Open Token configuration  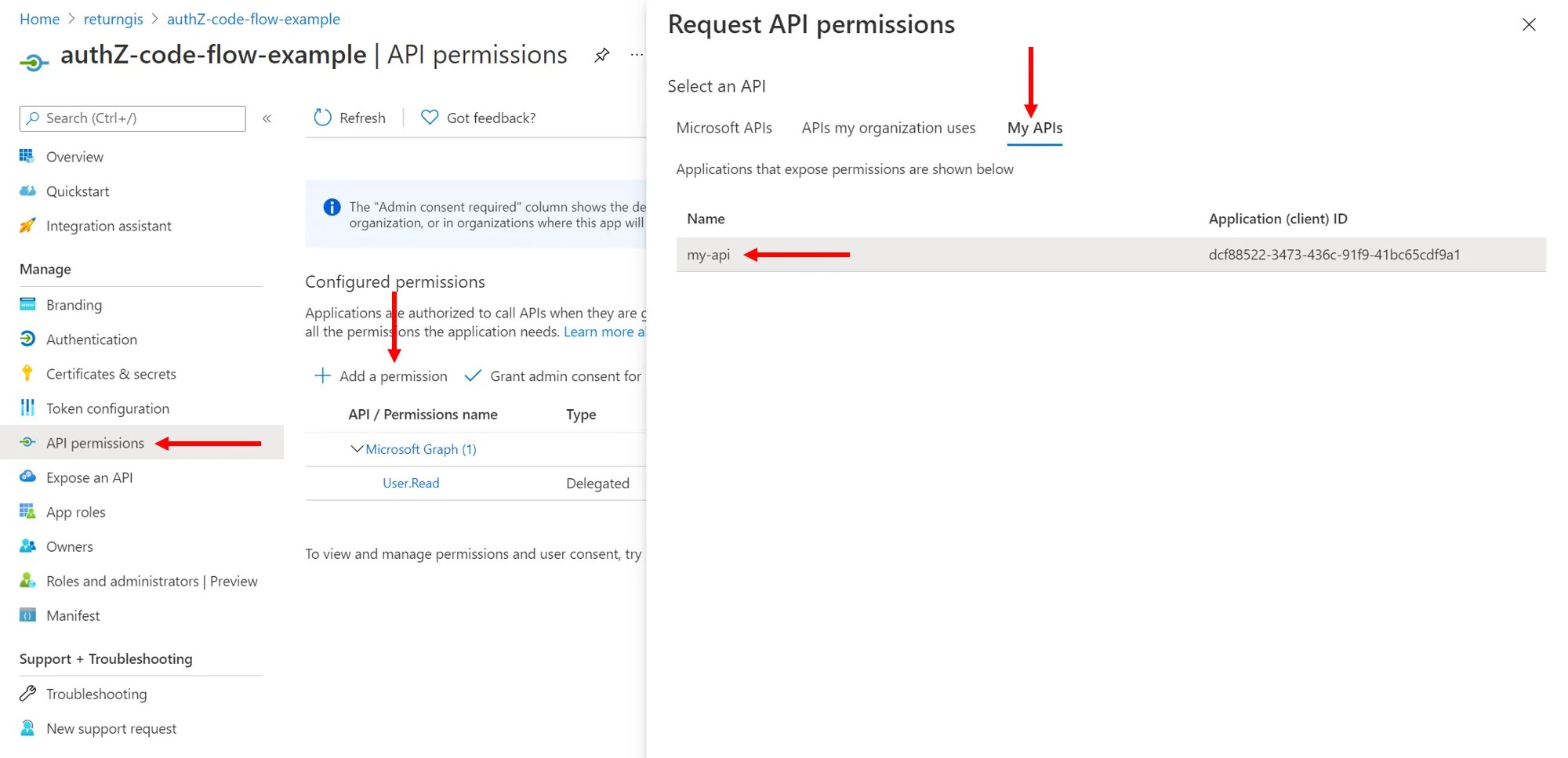(107, 408)
